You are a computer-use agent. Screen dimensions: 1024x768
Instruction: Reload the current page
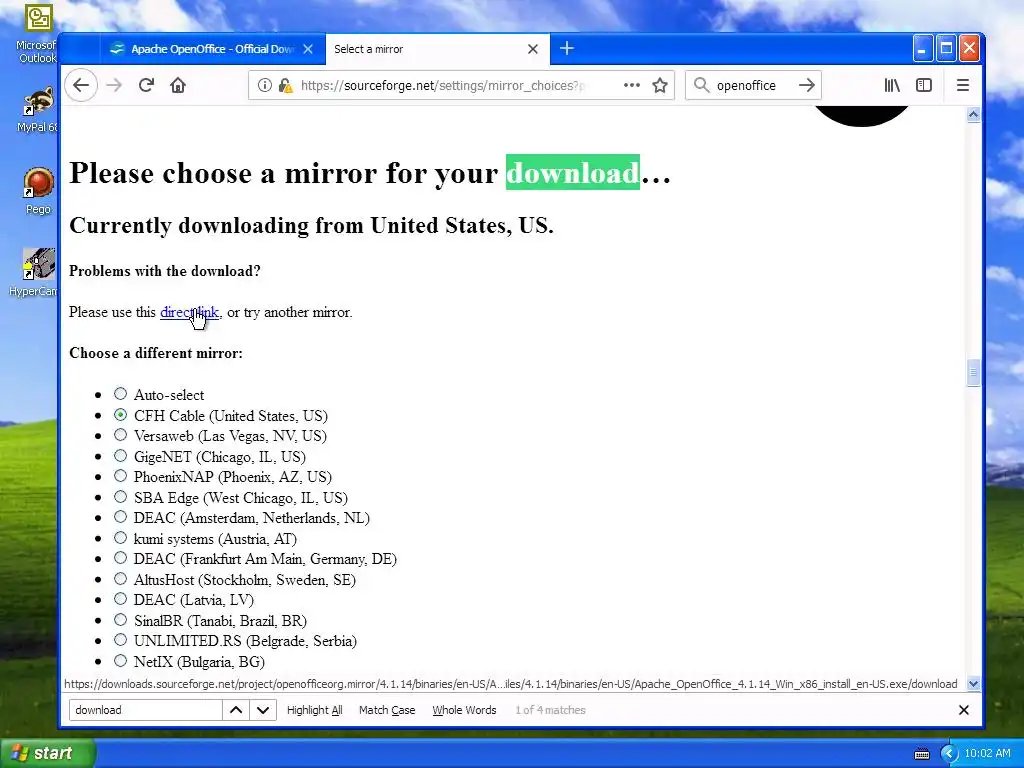146,85
